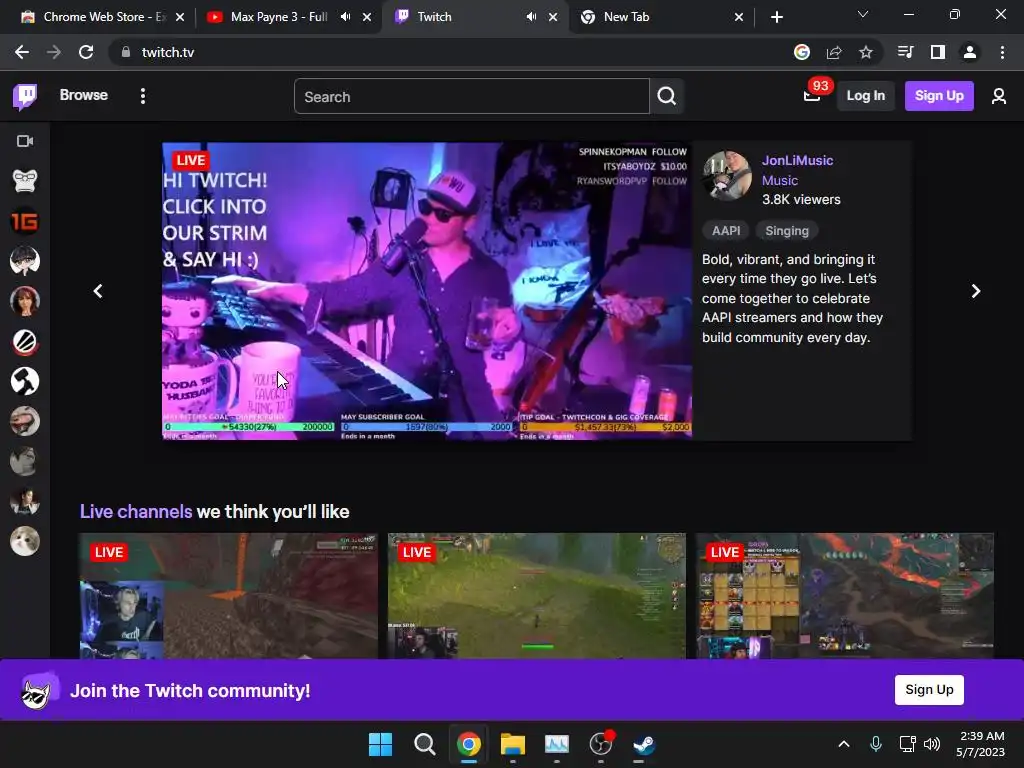This screenshot has width=1024, height=768.
Task: Share this page icon
Action: click(x=834, y=52)
